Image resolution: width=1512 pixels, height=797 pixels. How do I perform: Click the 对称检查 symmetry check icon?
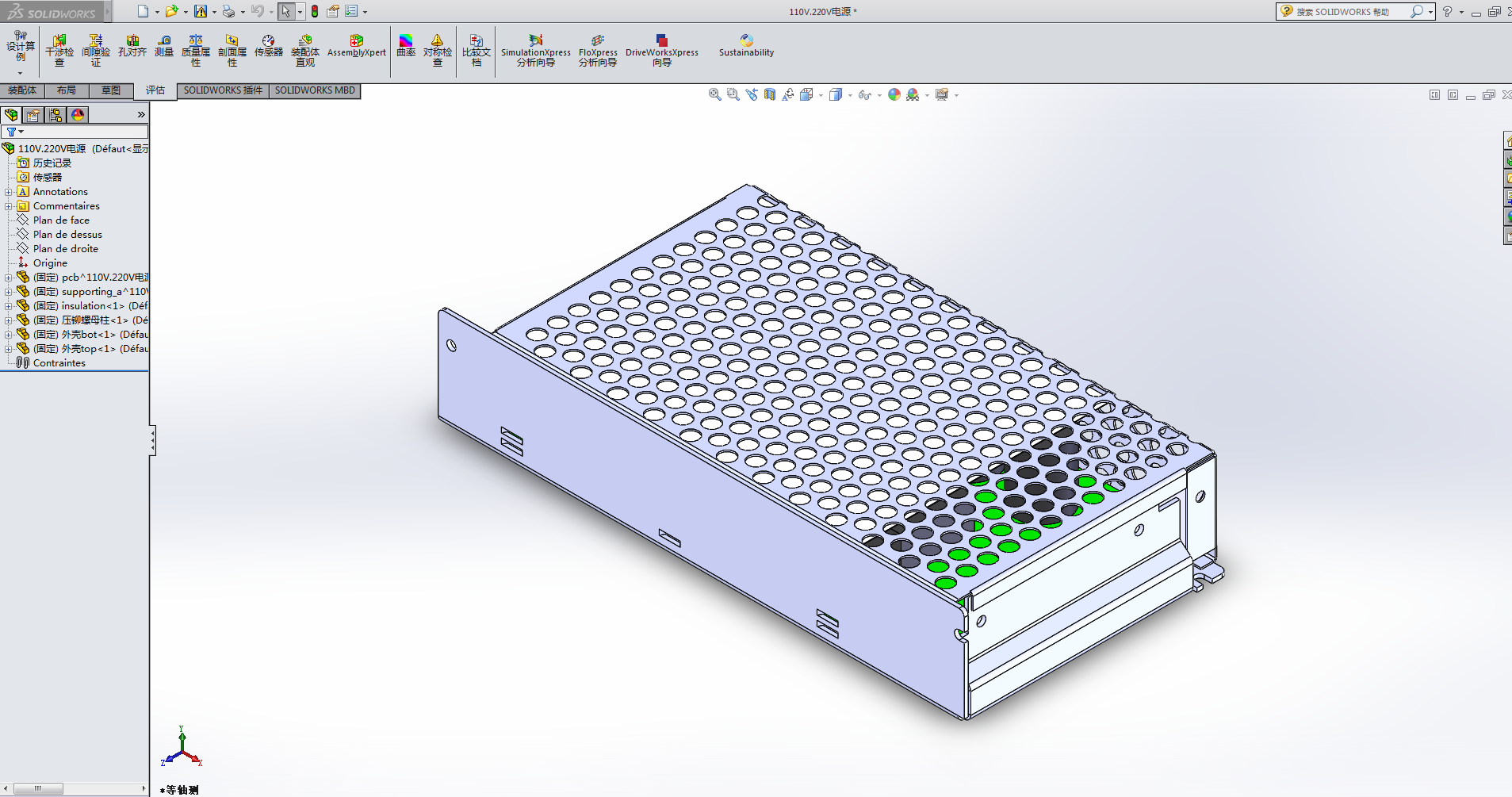(437, 49)
